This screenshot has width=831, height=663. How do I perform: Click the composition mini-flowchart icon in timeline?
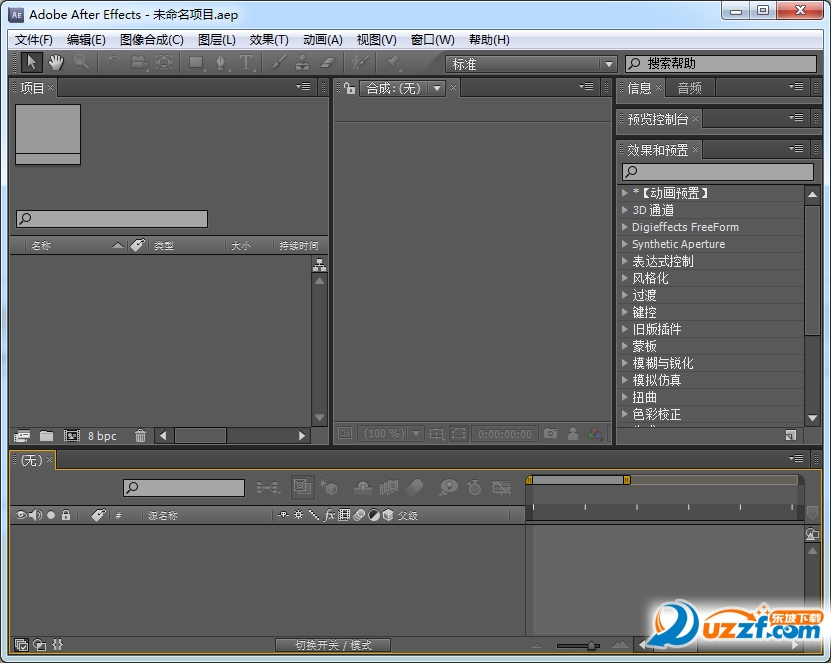(268, 487)
